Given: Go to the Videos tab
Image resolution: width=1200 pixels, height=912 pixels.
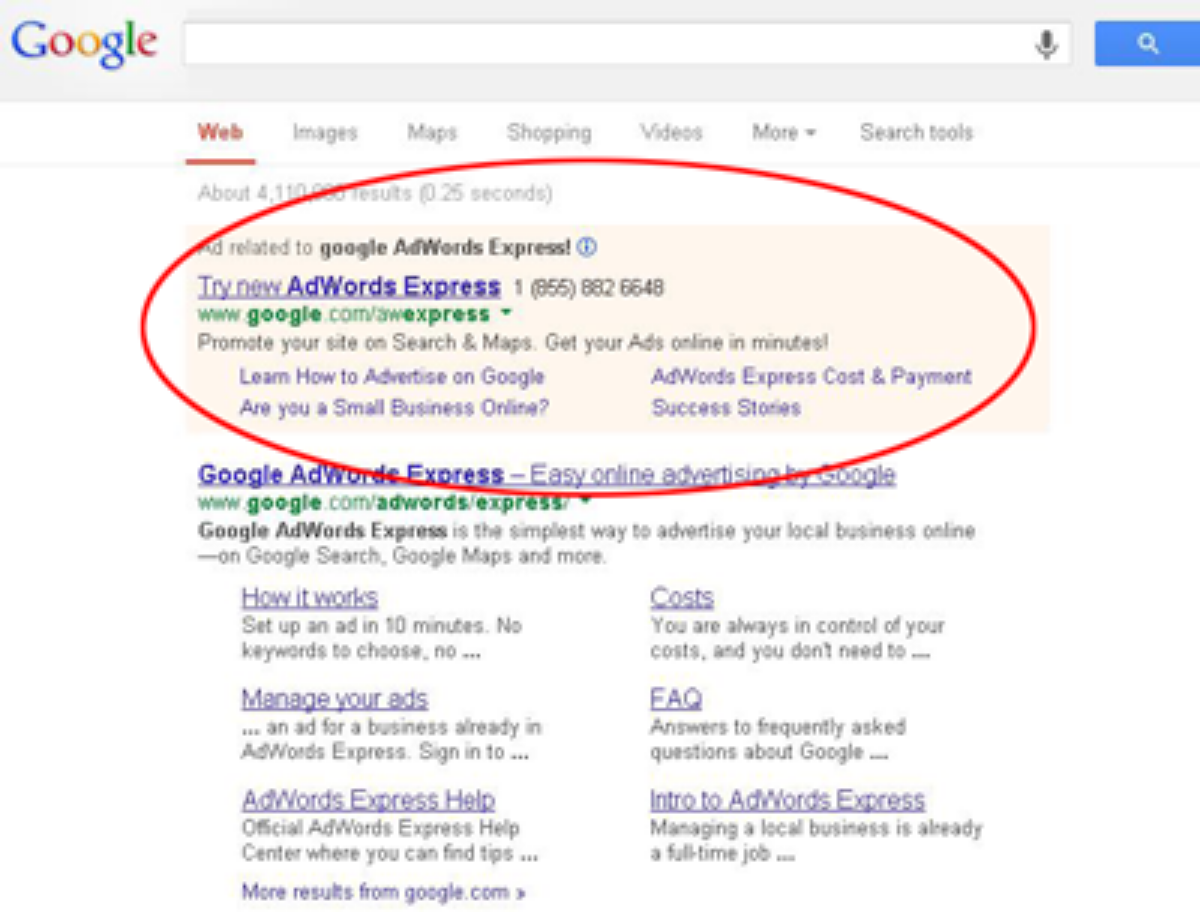Looking at the screenshot, I should click(x=671, y=132).
